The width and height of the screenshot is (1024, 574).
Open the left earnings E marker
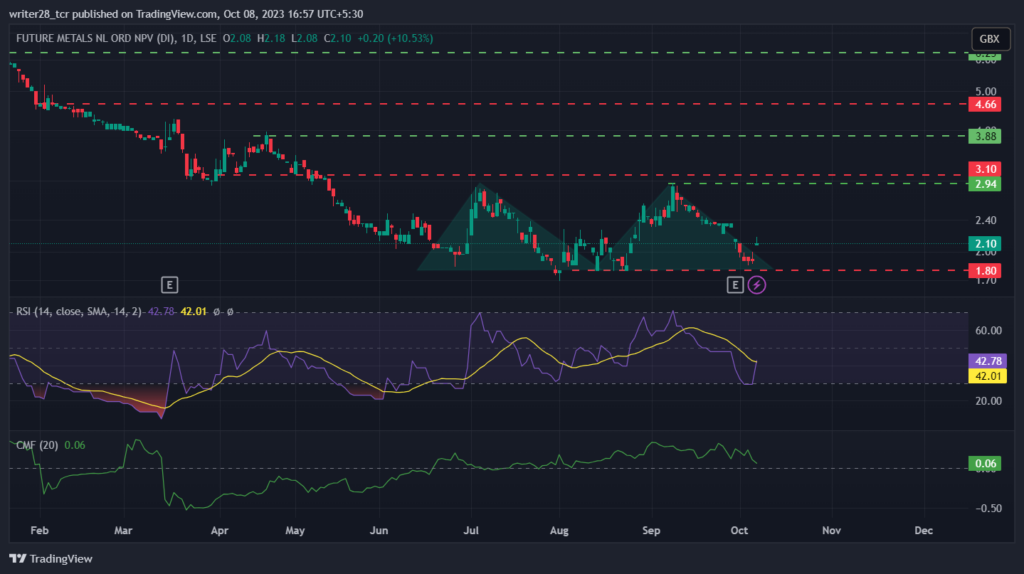[169, 285]
